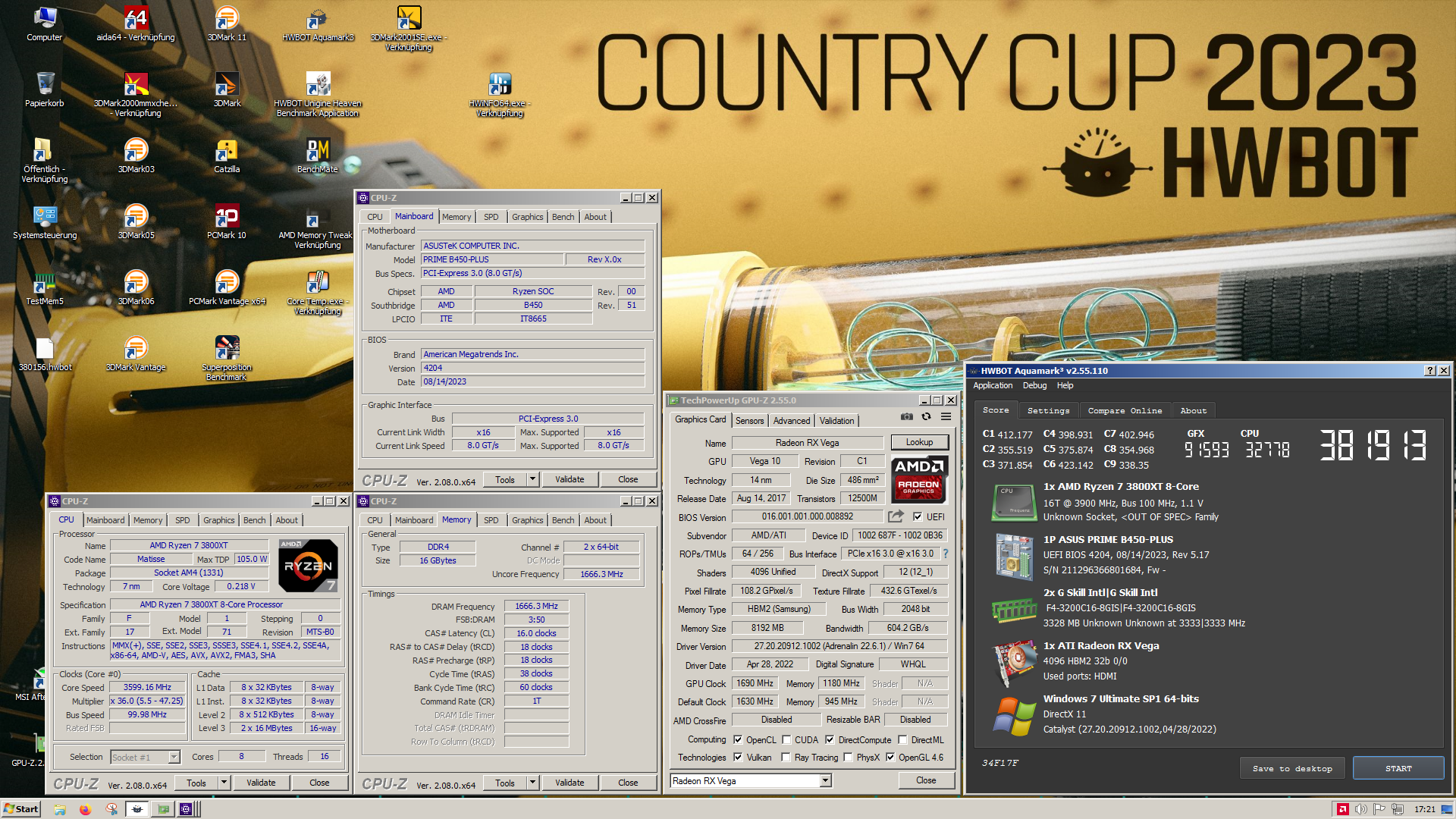
Task: Toggle the OpenGL 4.6 checkbox
Action: [890, 757]
